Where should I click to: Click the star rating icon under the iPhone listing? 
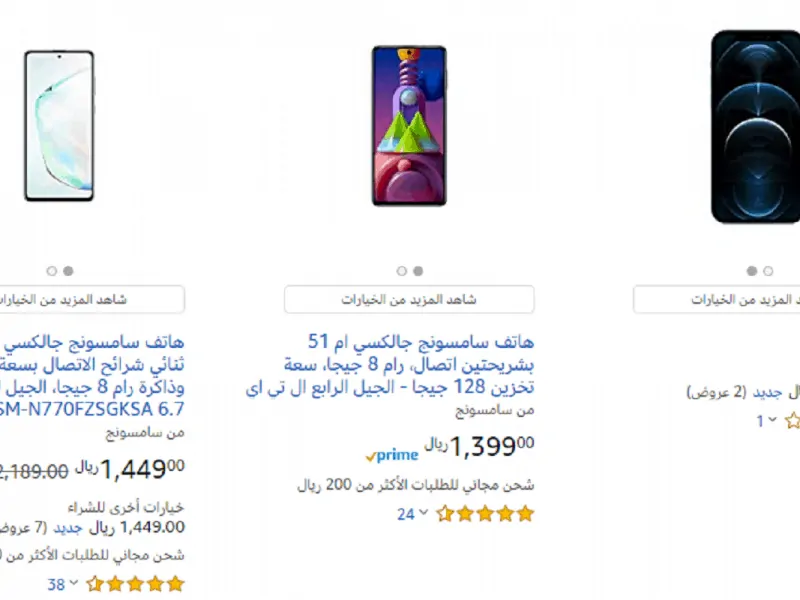(792, 421)
